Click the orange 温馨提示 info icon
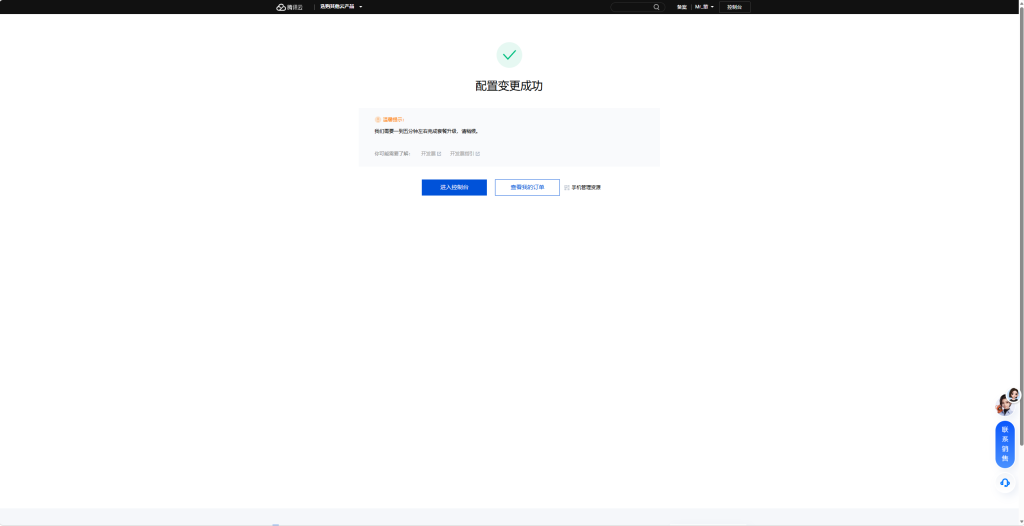The width and height of the screenshot is (1024, 526). click(x=377, y=120)
